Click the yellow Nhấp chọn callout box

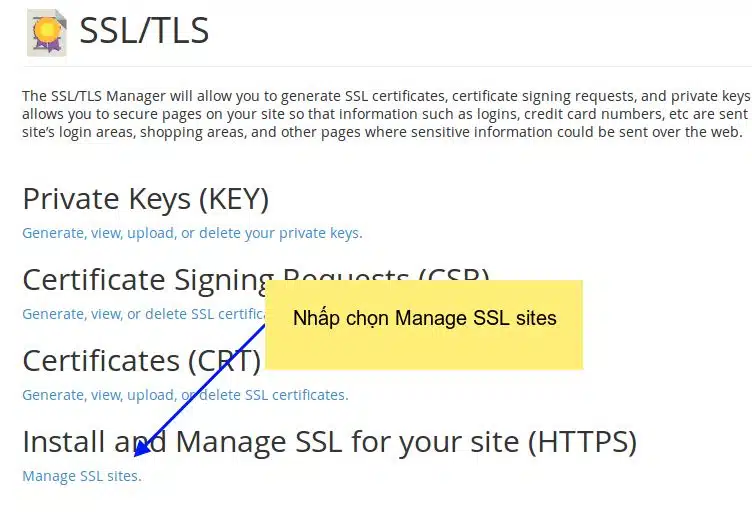pyautogui.click(x=424, y=325)
